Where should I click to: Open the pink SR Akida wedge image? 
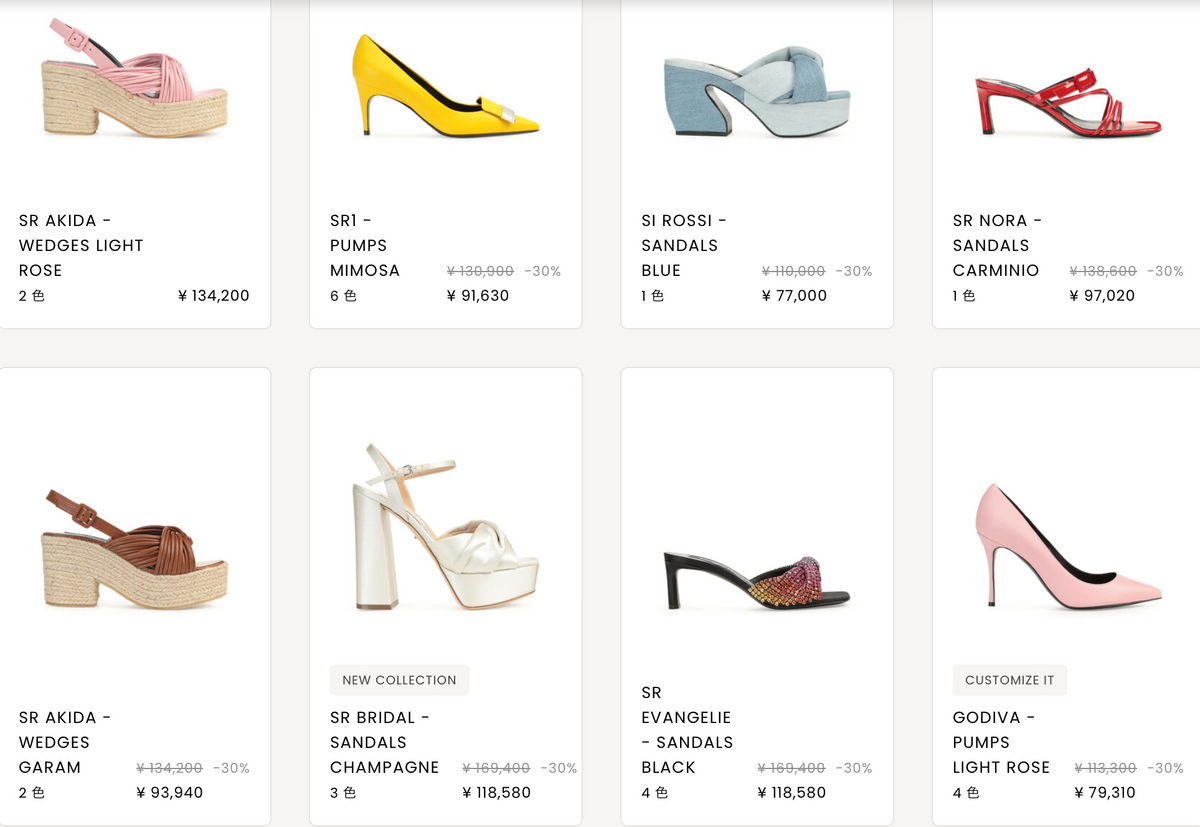click(134, 79)
